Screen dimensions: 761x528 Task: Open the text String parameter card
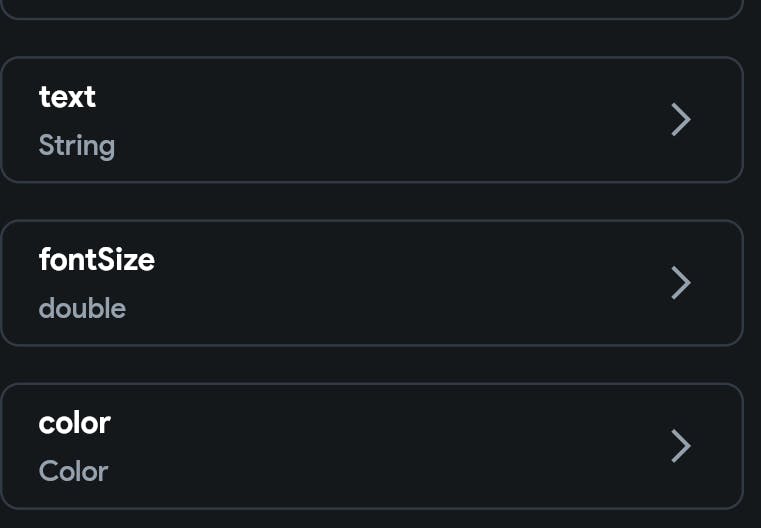371,120
